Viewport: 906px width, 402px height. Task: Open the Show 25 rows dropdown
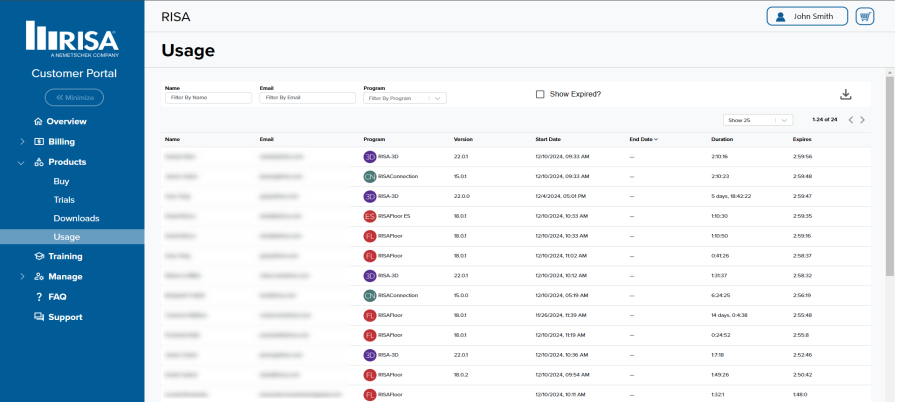point(758,120)
